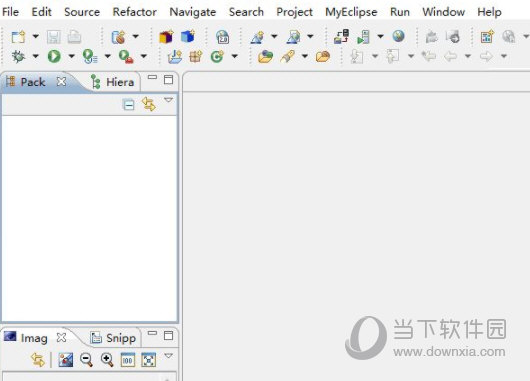Maximize the Package Explorer panel
Screen dimensions: 530x381
[168, 80]
